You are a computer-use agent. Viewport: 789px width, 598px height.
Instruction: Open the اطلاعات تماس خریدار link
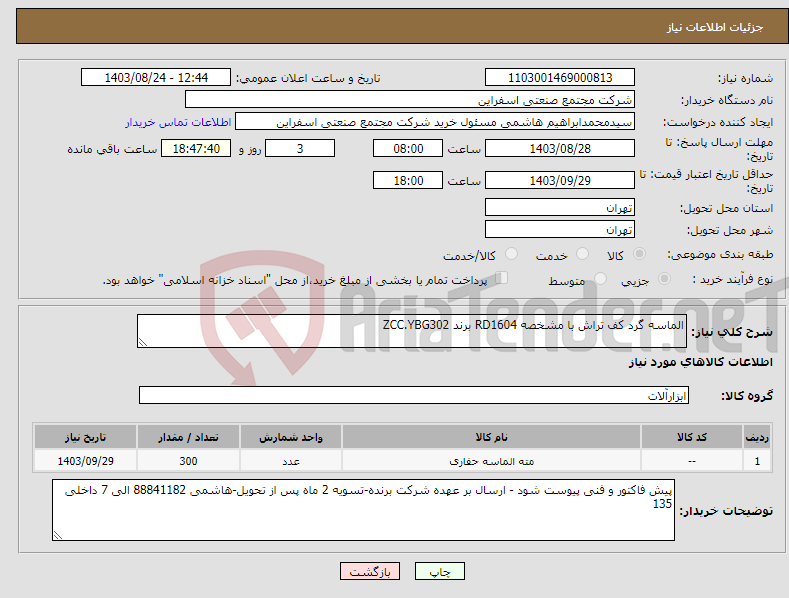178,122
